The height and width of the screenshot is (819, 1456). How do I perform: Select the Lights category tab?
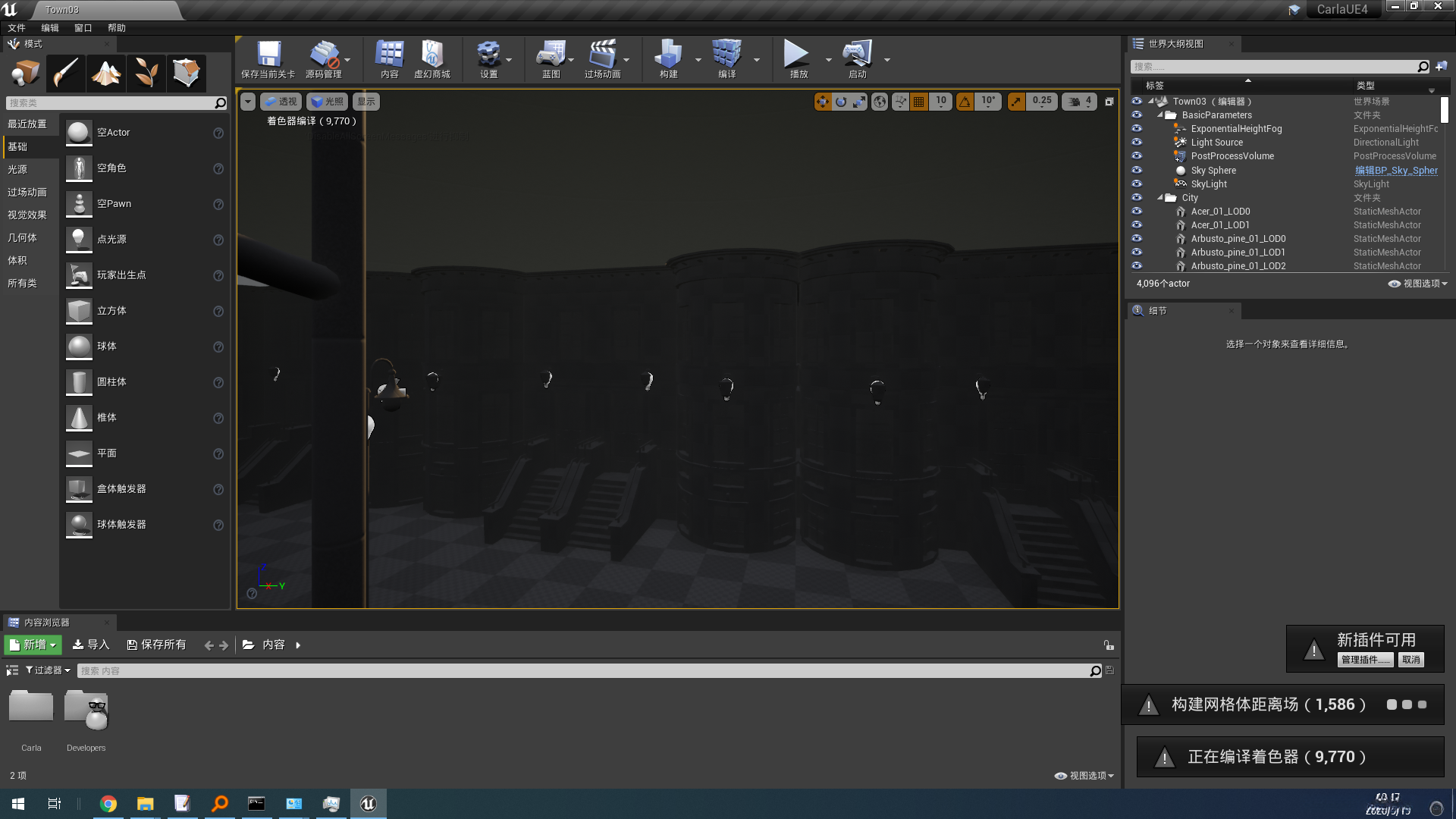click(x=17, y=169)
